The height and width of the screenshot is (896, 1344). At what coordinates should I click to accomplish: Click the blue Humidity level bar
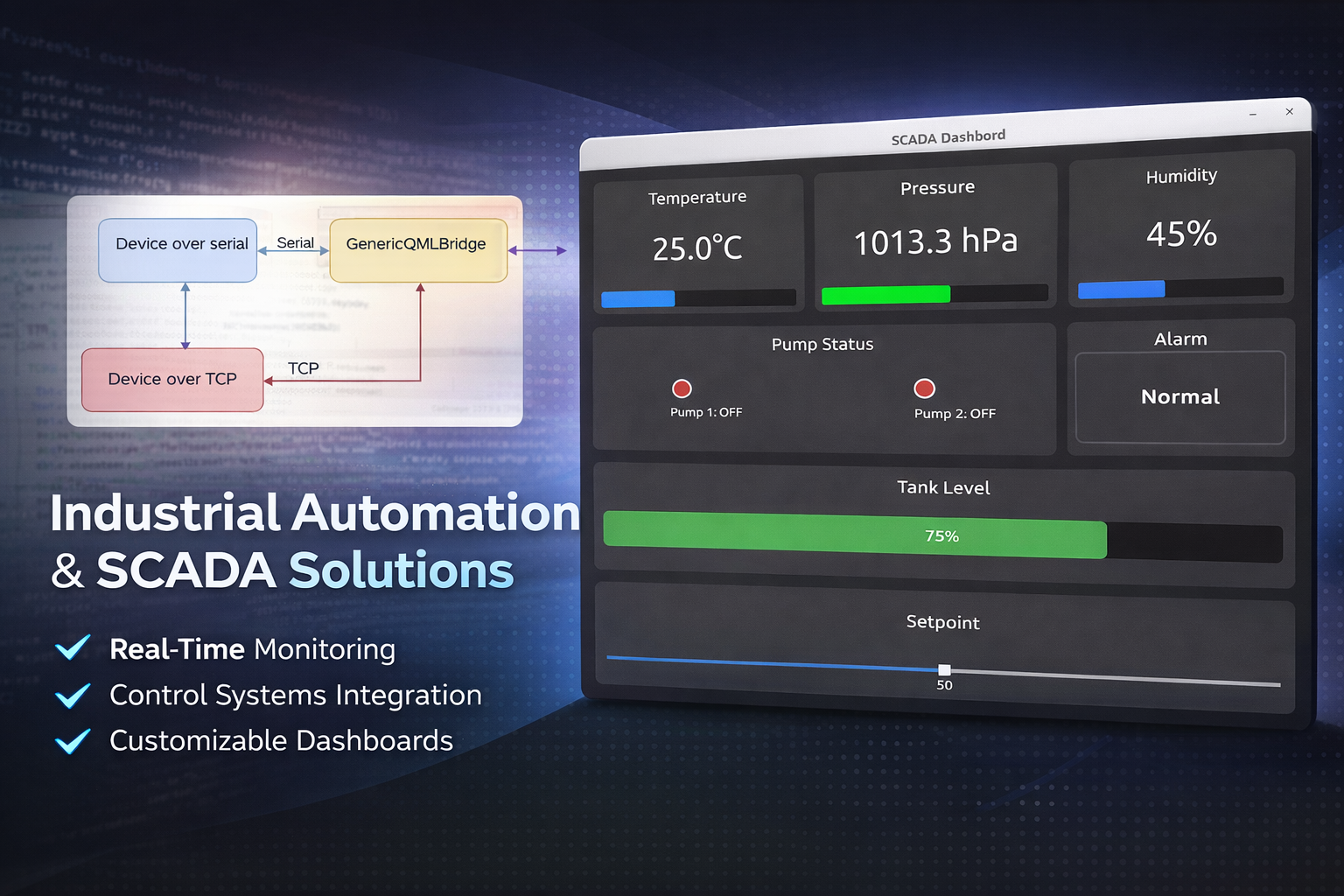tap(1121, 290)
